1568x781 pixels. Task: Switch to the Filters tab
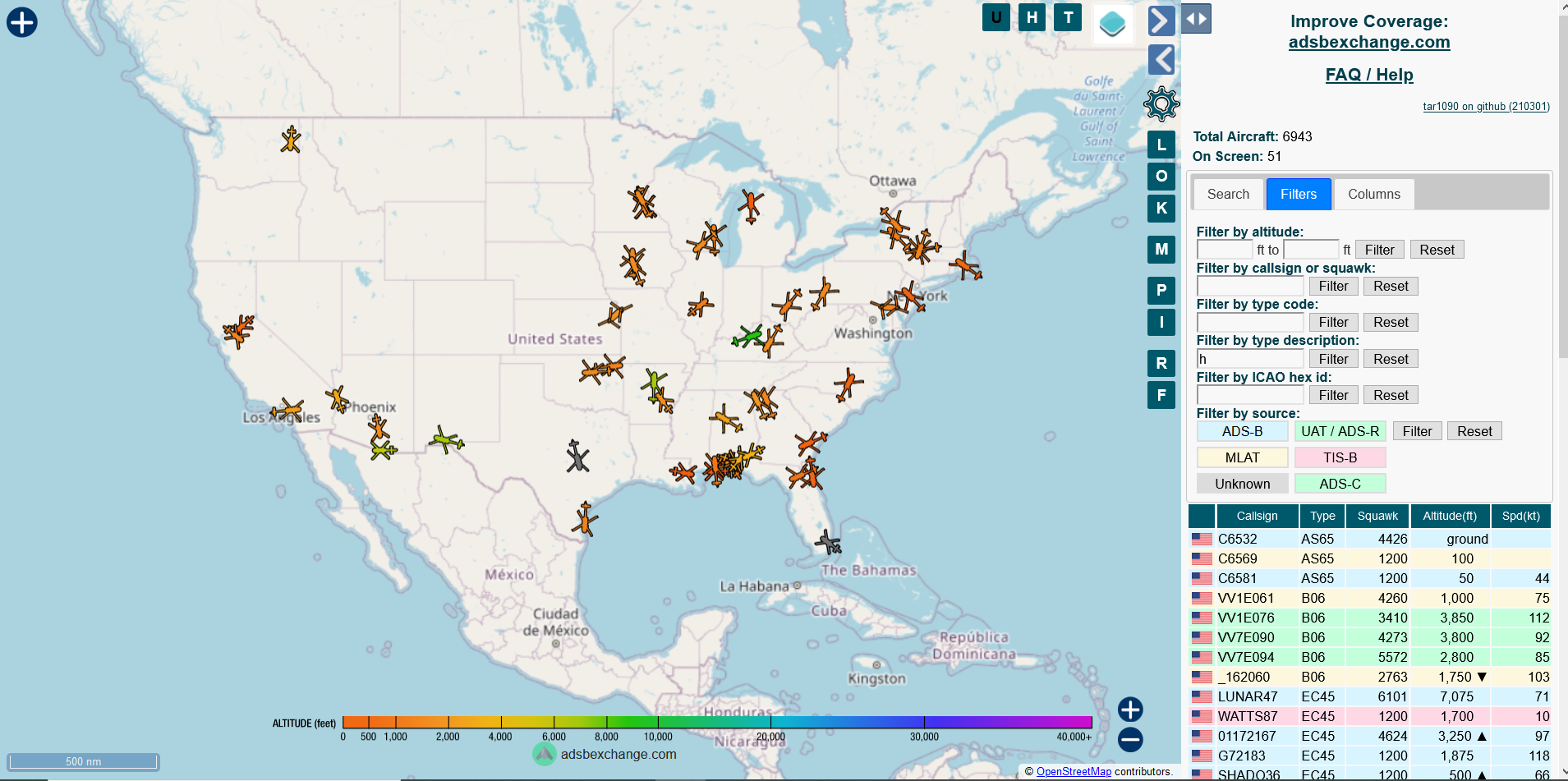coord(1299,194)
